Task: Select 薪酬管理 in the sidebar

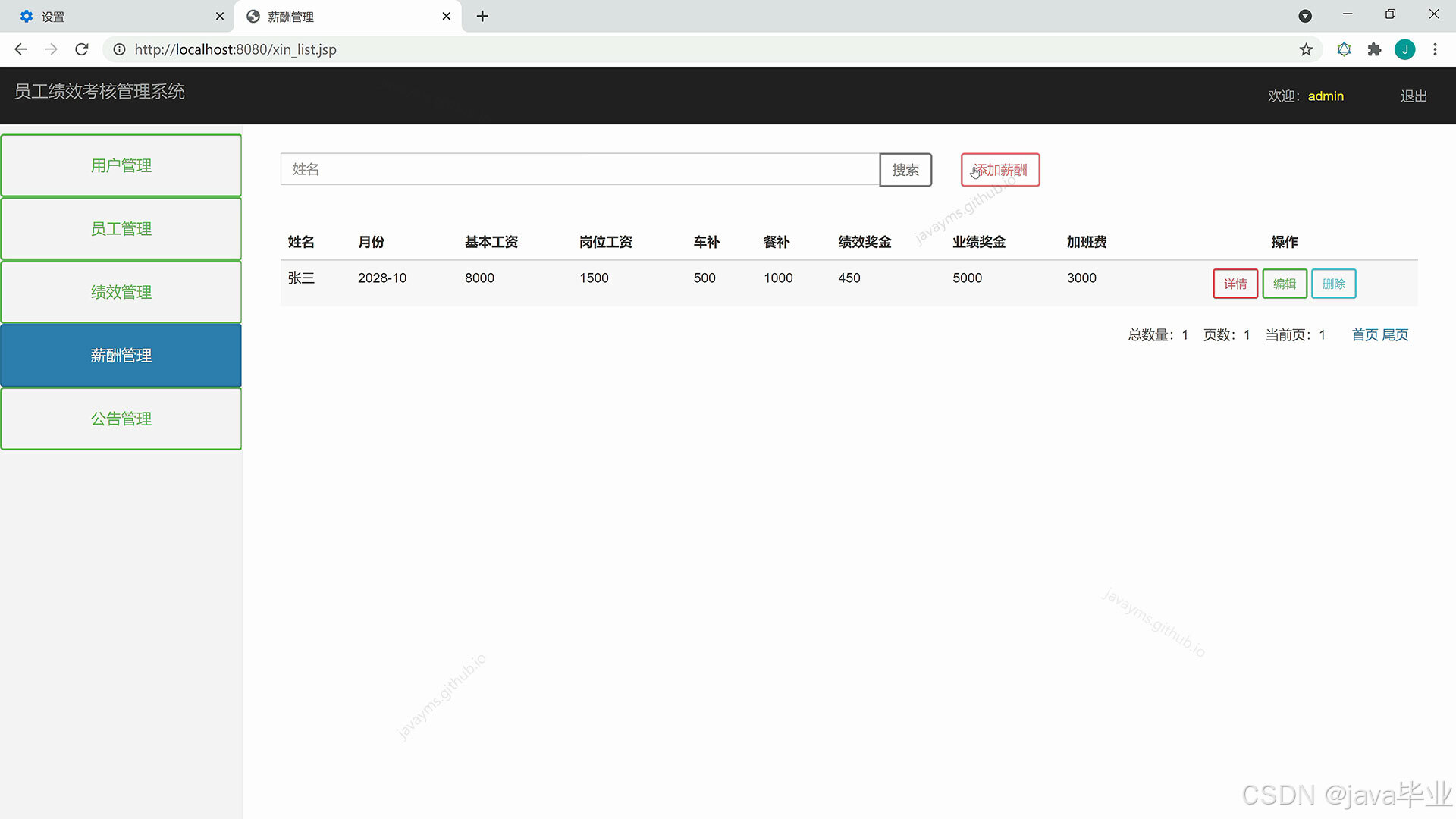Action: coord(121,356)
